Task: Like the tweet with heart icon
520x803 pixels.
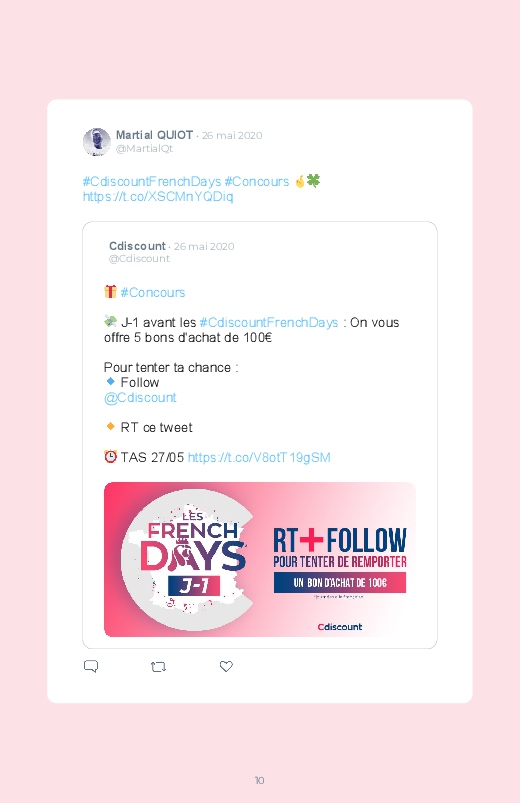Action: pyautogui.click(x=226, y=666)
